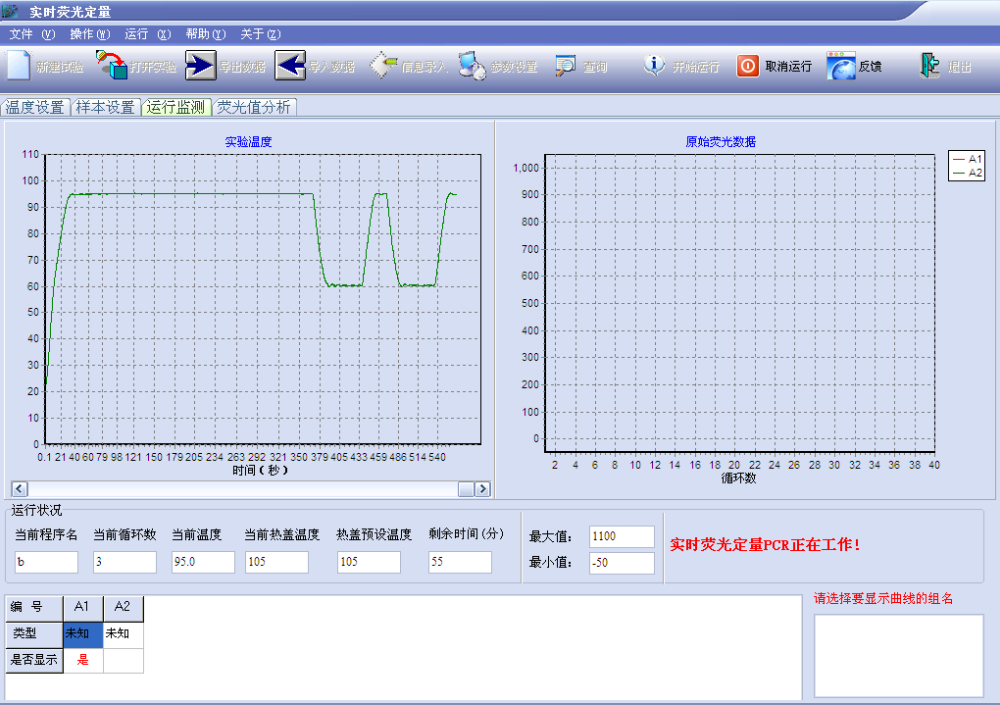This screenshot has height=705, width=1000.
Task: Click the 最大值 field showing 1100
Action: (x=622, y=537)
